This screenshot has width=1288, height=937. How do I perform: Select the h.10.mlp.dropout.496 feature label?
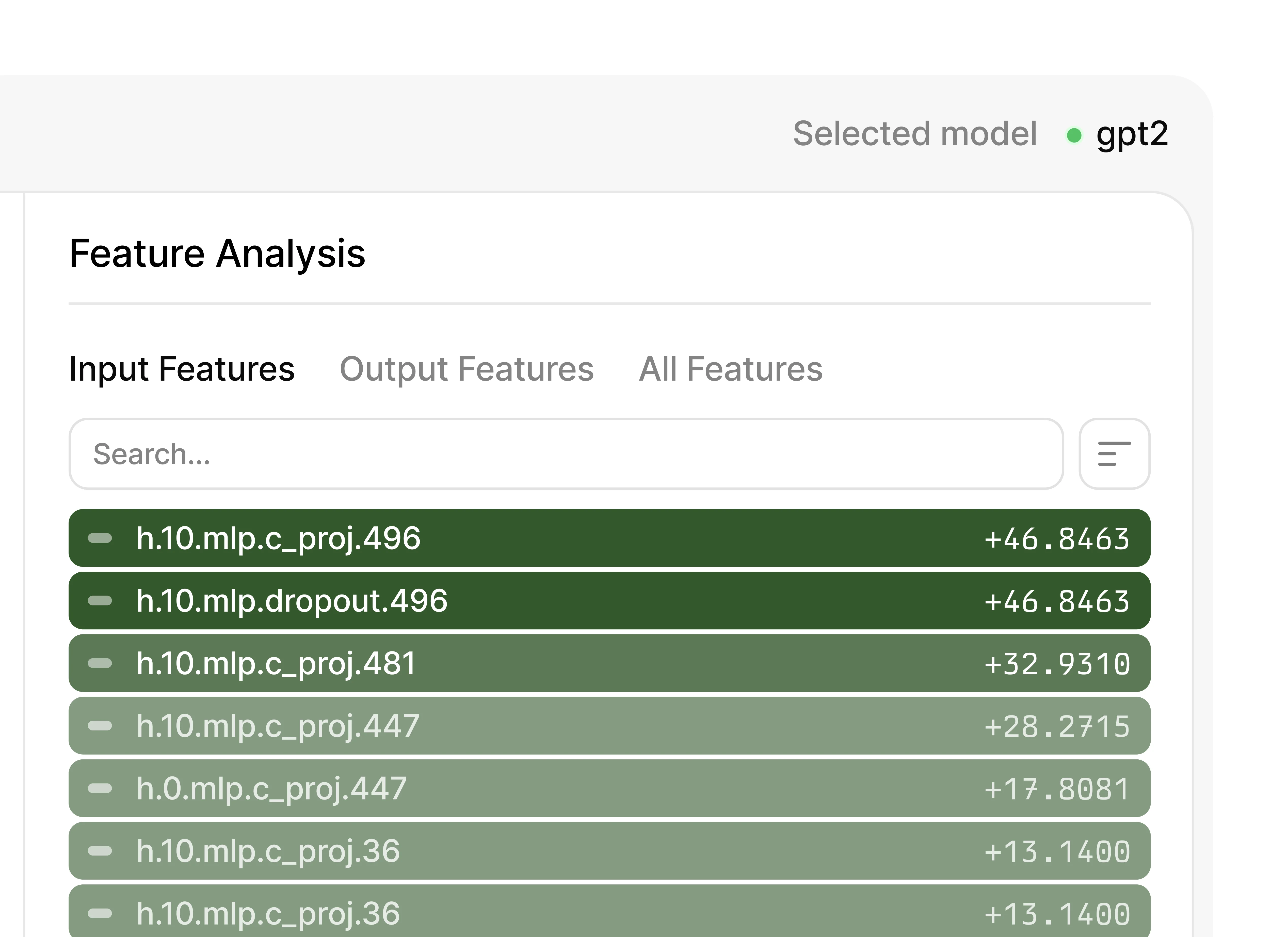coord(292,601)
